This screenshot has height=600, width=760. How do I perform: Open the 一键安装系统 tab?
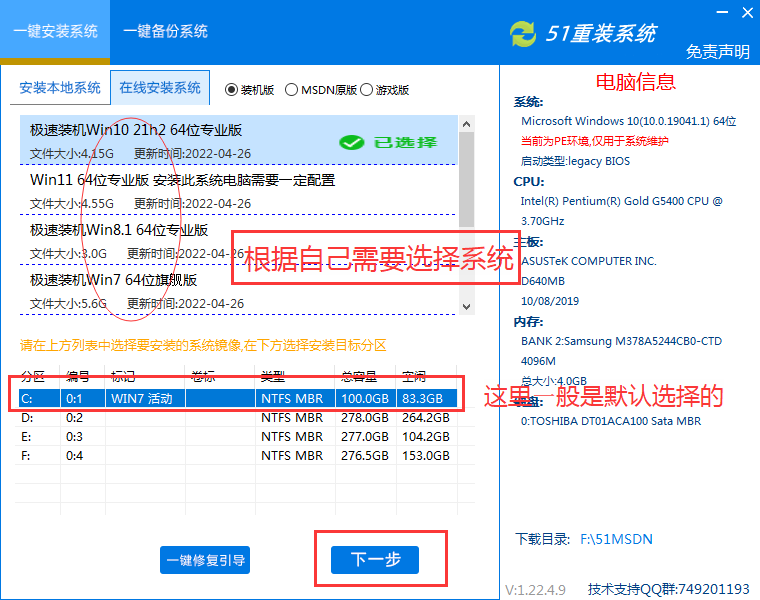pyautogui.click(x=55, y=31)
